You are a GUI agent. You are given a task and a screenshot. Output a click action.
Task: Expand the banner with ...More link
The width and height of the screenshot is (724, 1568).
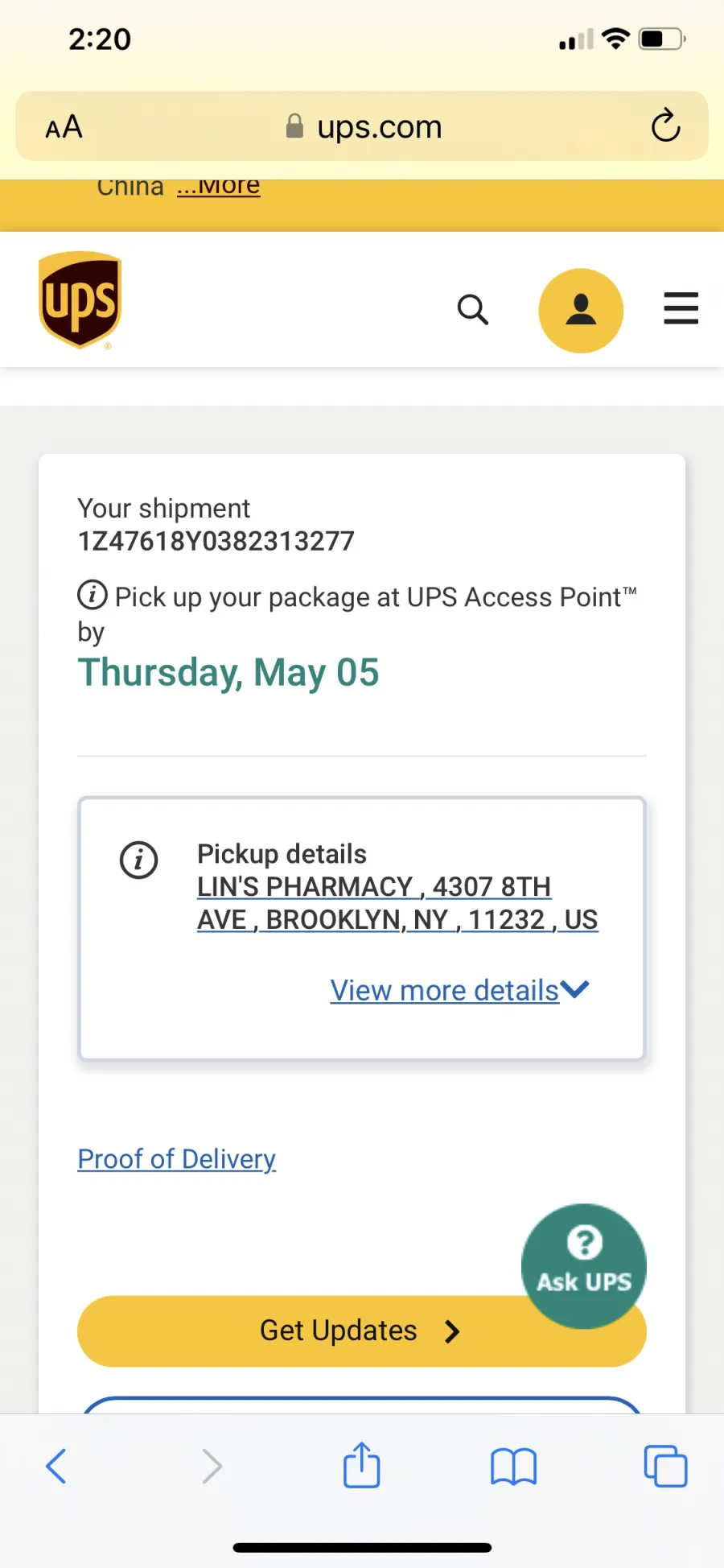pyautogui.click(x=219, y=187)
